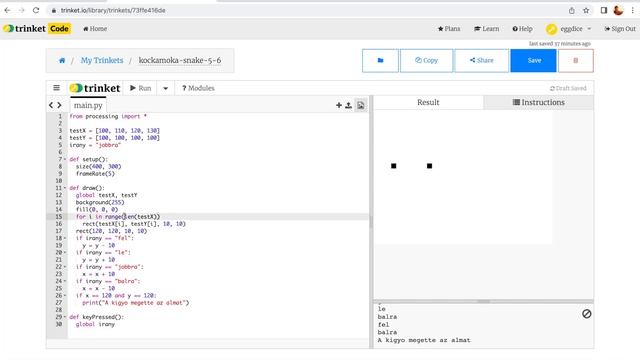Viewport: 640px width, 360px height.
Task: Click the folder button beside Copy
Action: (x=380, y=60)
